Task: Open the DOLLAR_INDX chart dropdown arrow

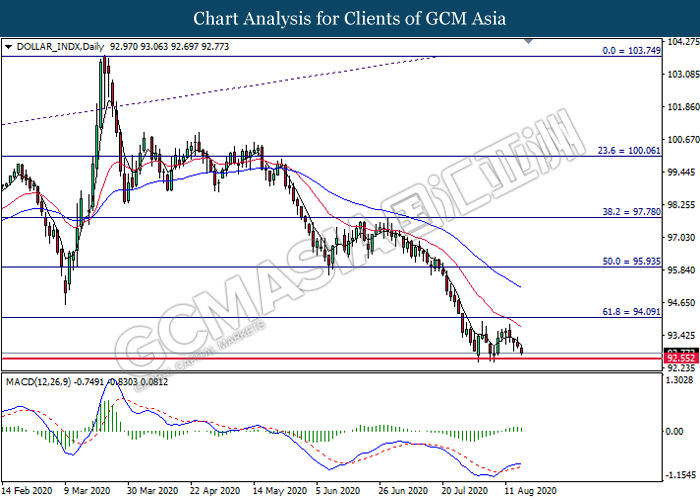Action: (x=8, y=46)
